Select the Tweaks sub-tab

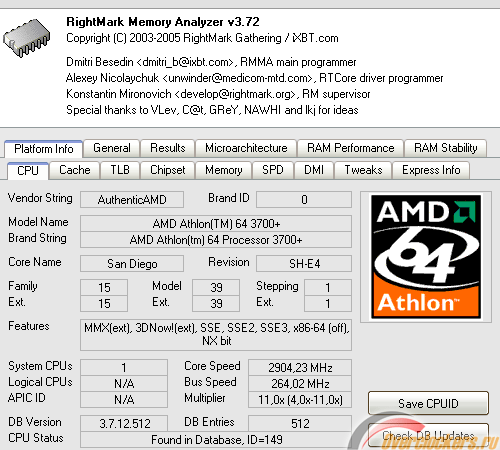click(x=363, y=170)
